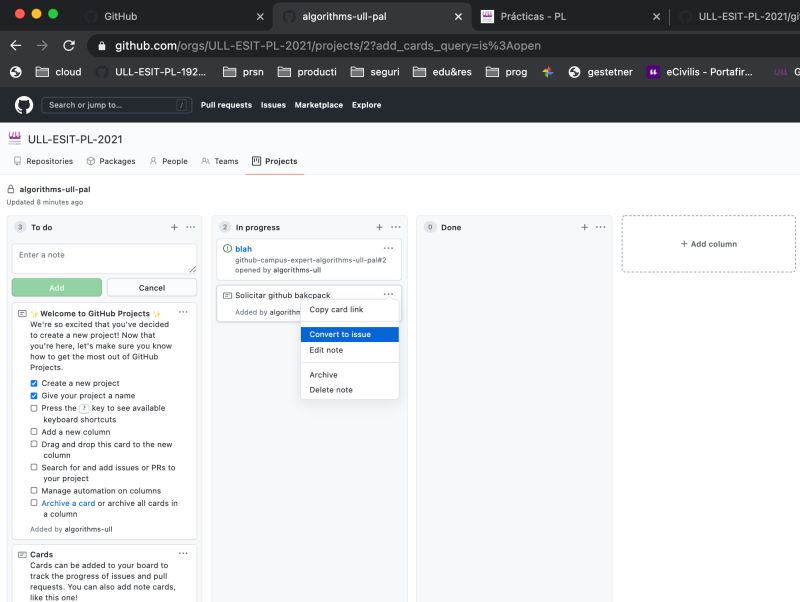
Task: Add a card to the In progress column
Action: 379,227
